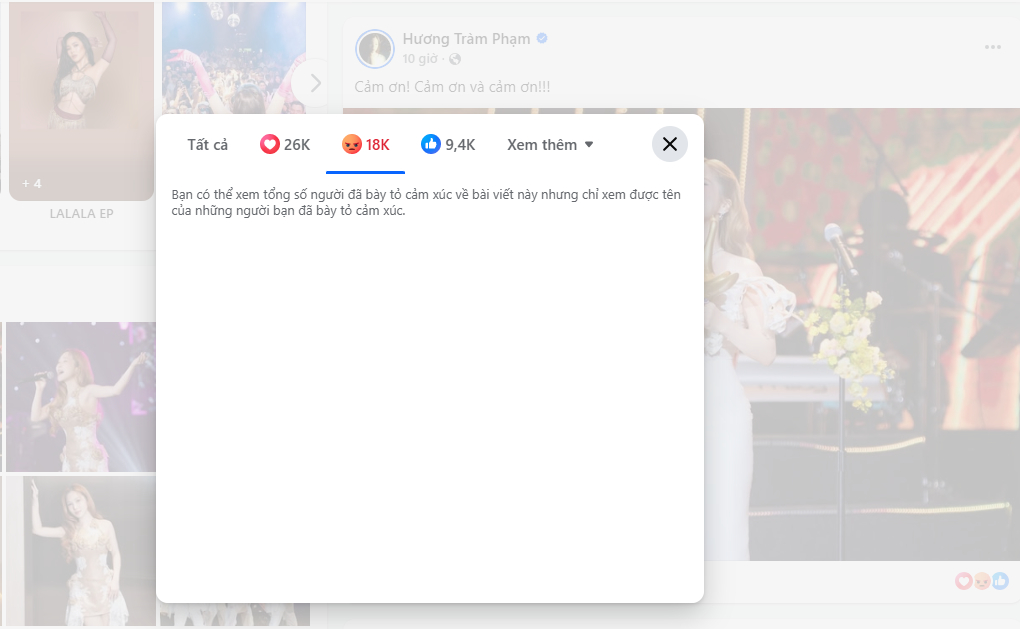Click the next-photo chevron arrow on the carousel

pyautogui.click(x=314, y=83)
